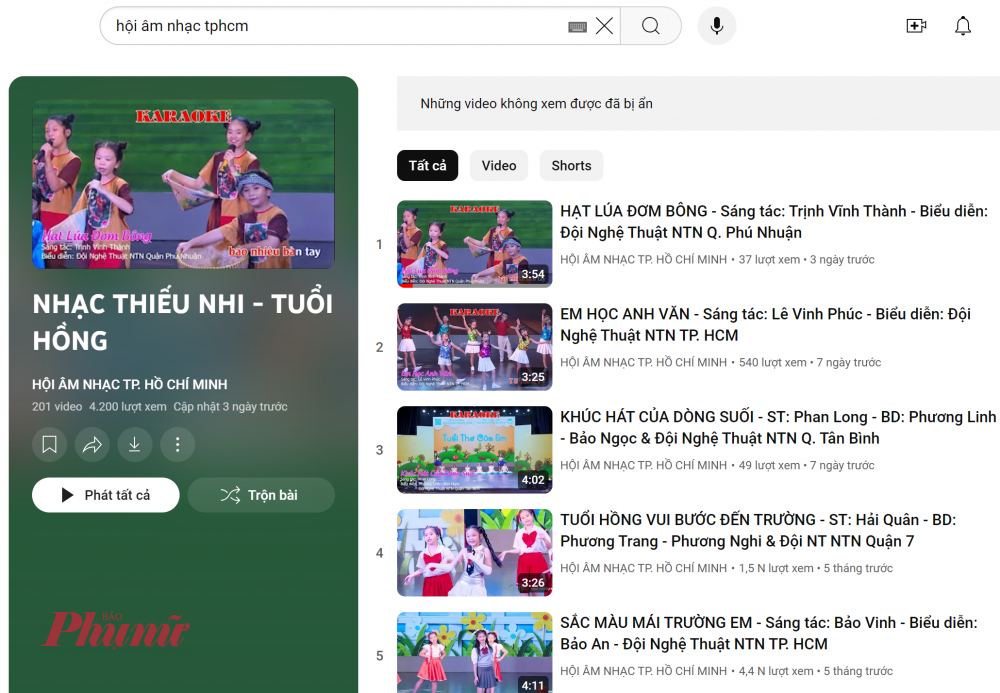Click the title 'EM HỌC ANH VĂN - Sáng tác: Lê Vinh Phúc'
Screen dimensions: 1000x693
765,325
